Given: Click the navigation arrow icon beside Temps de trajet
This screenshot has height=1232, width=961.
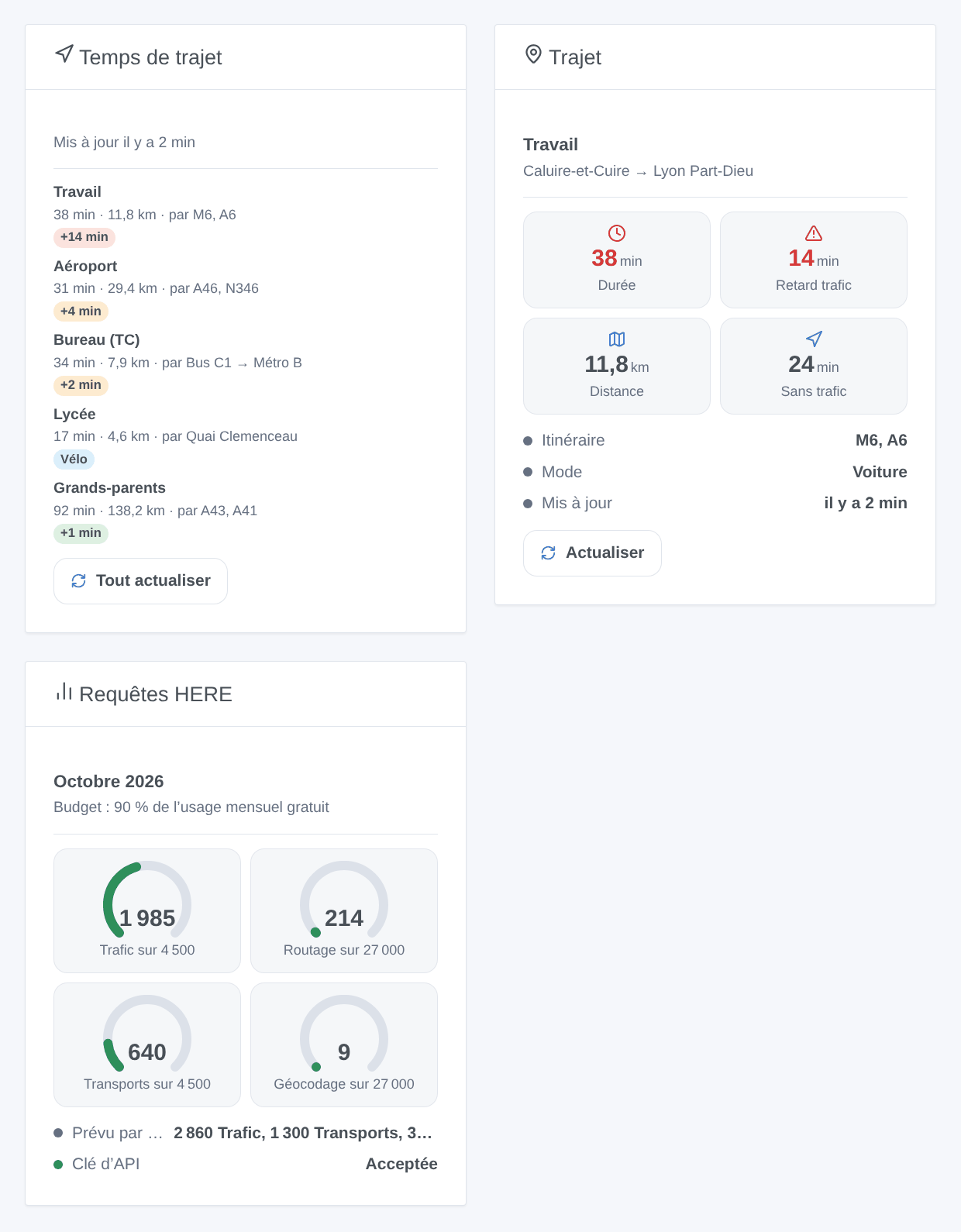Looking at the screenshot, I should coord(64,54).
